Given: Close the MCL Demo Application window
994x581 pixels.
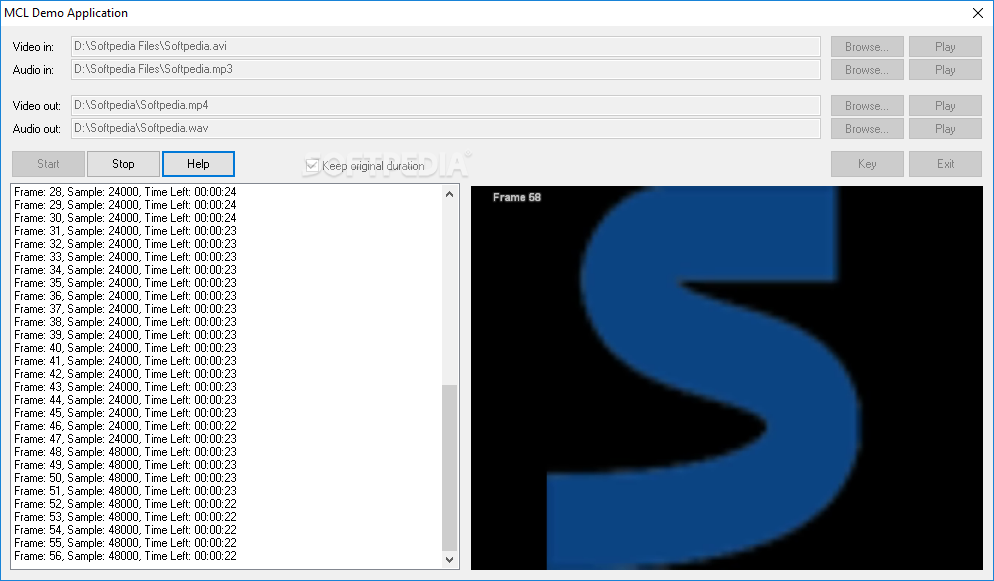Looking at the screenshot, I should coord(978,13).
